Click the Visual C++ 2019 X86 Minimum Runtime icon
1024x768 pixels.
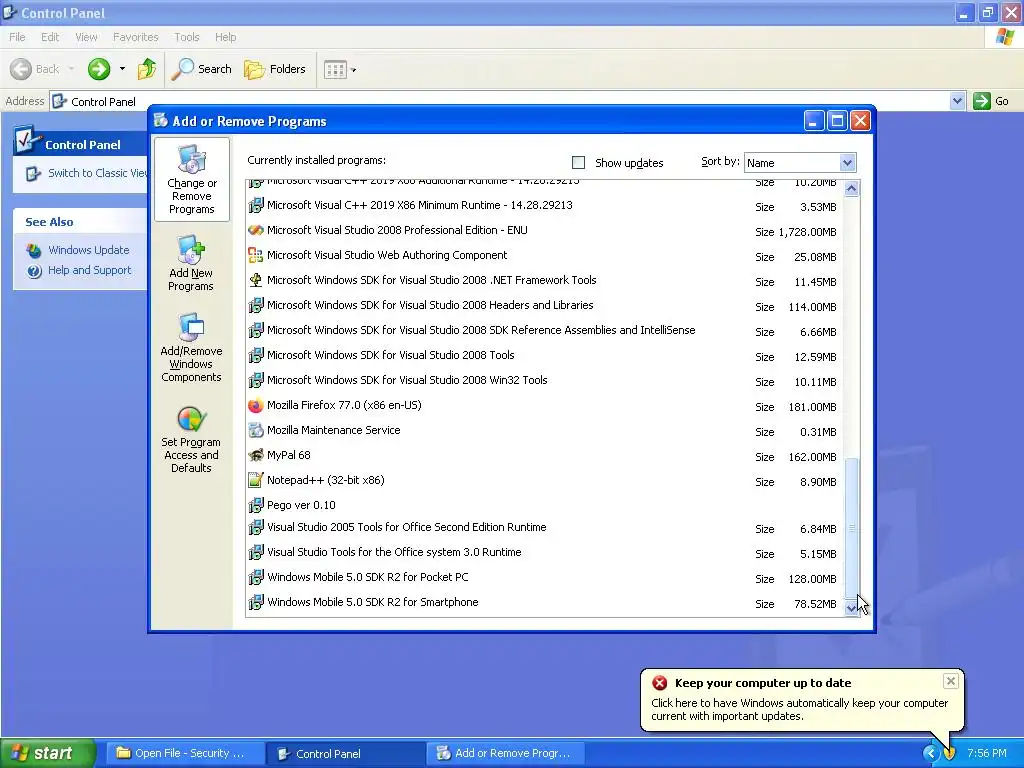256,205
